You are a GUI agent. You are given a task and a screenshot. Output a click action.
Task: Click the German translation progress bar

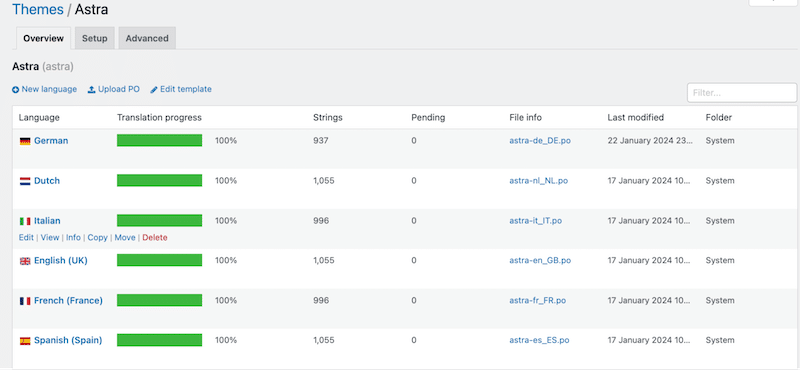point(159,140)
